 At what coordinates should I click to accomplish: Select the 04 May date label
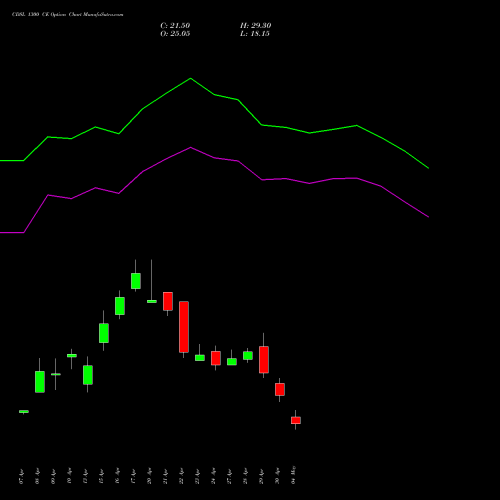tap(294, 475)
